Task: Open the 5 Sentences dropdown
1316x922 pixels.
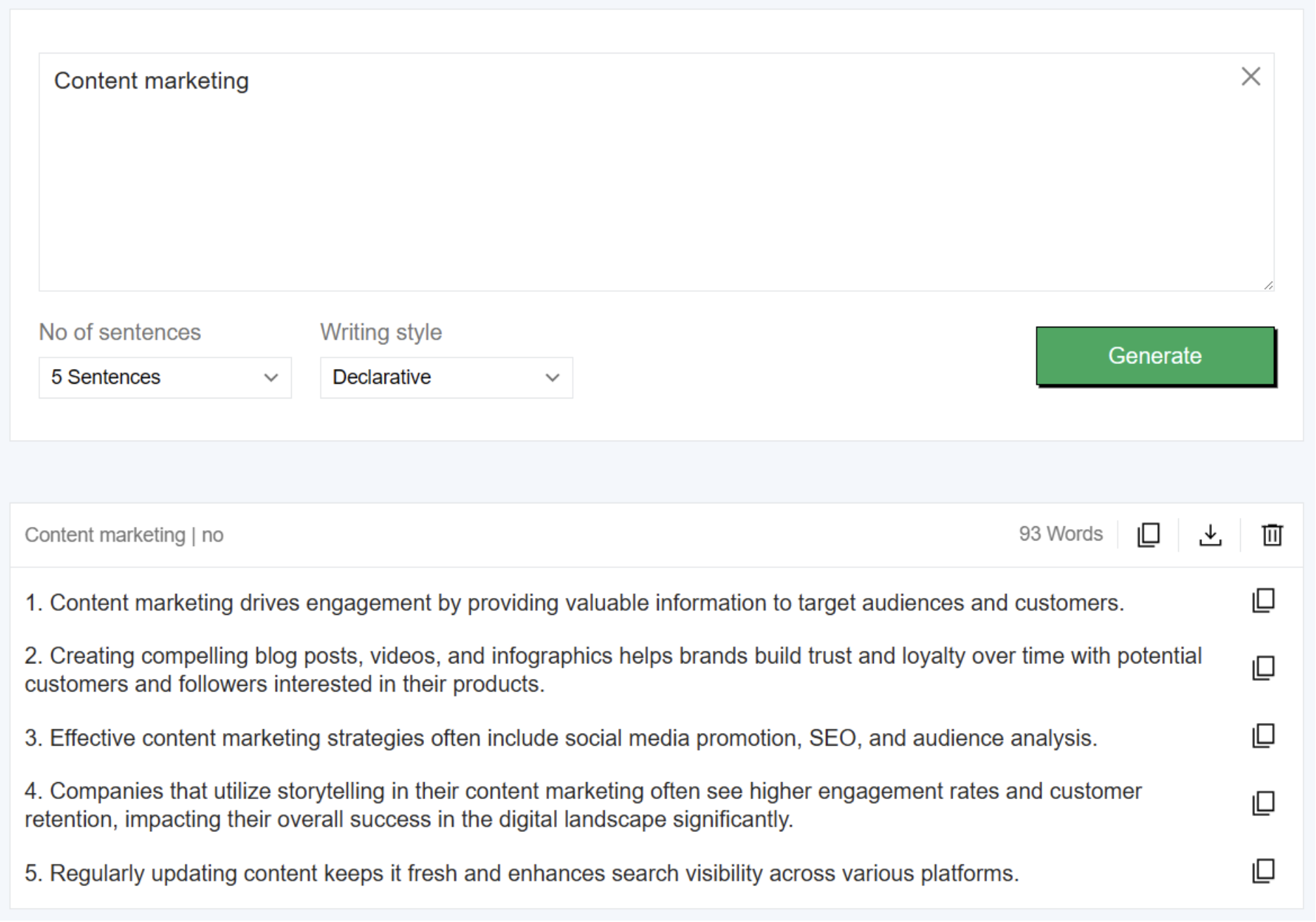Action: (x=165, y=378)
